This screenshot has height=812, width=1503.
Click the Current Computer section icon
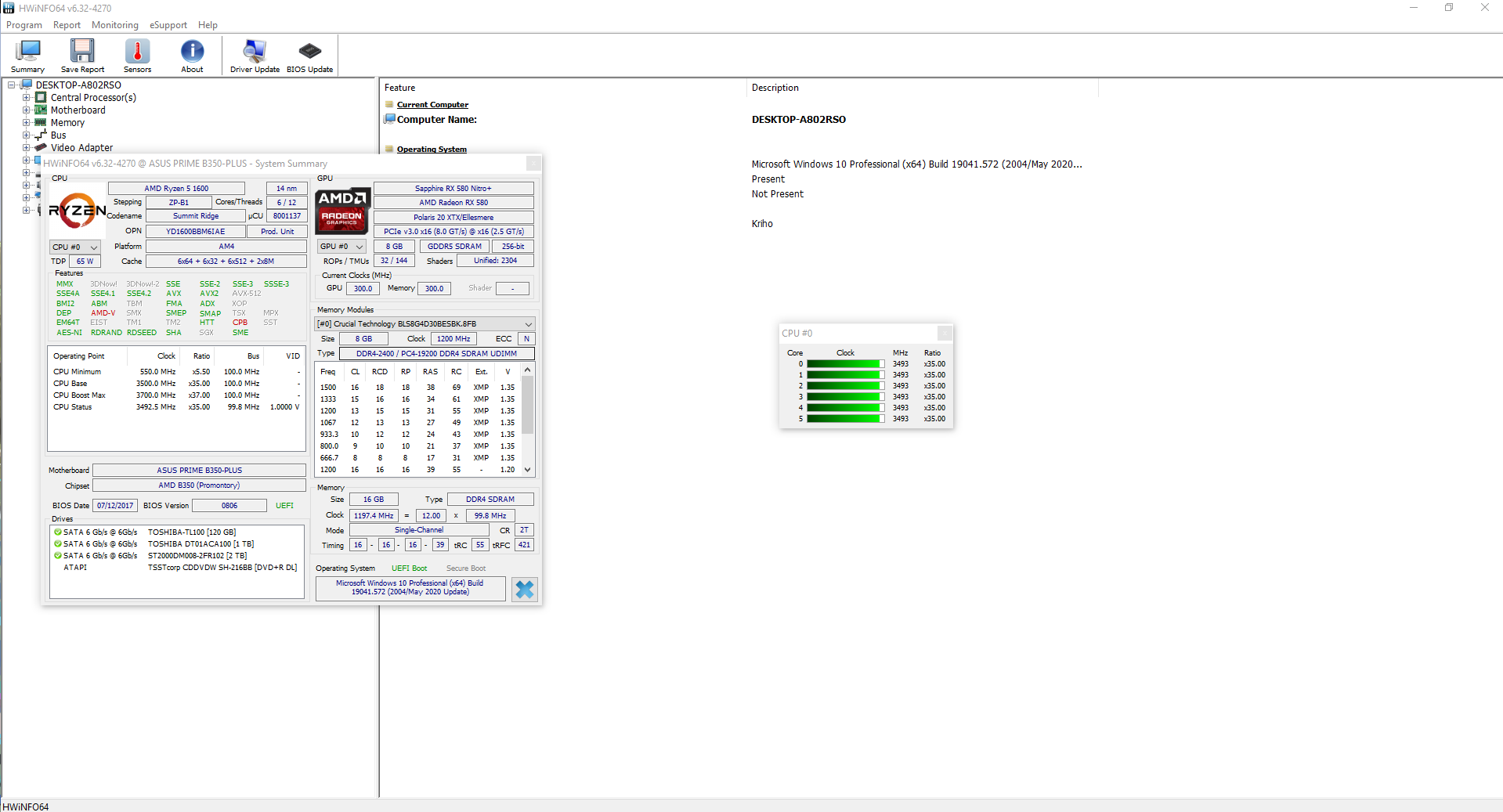[389, 104]
